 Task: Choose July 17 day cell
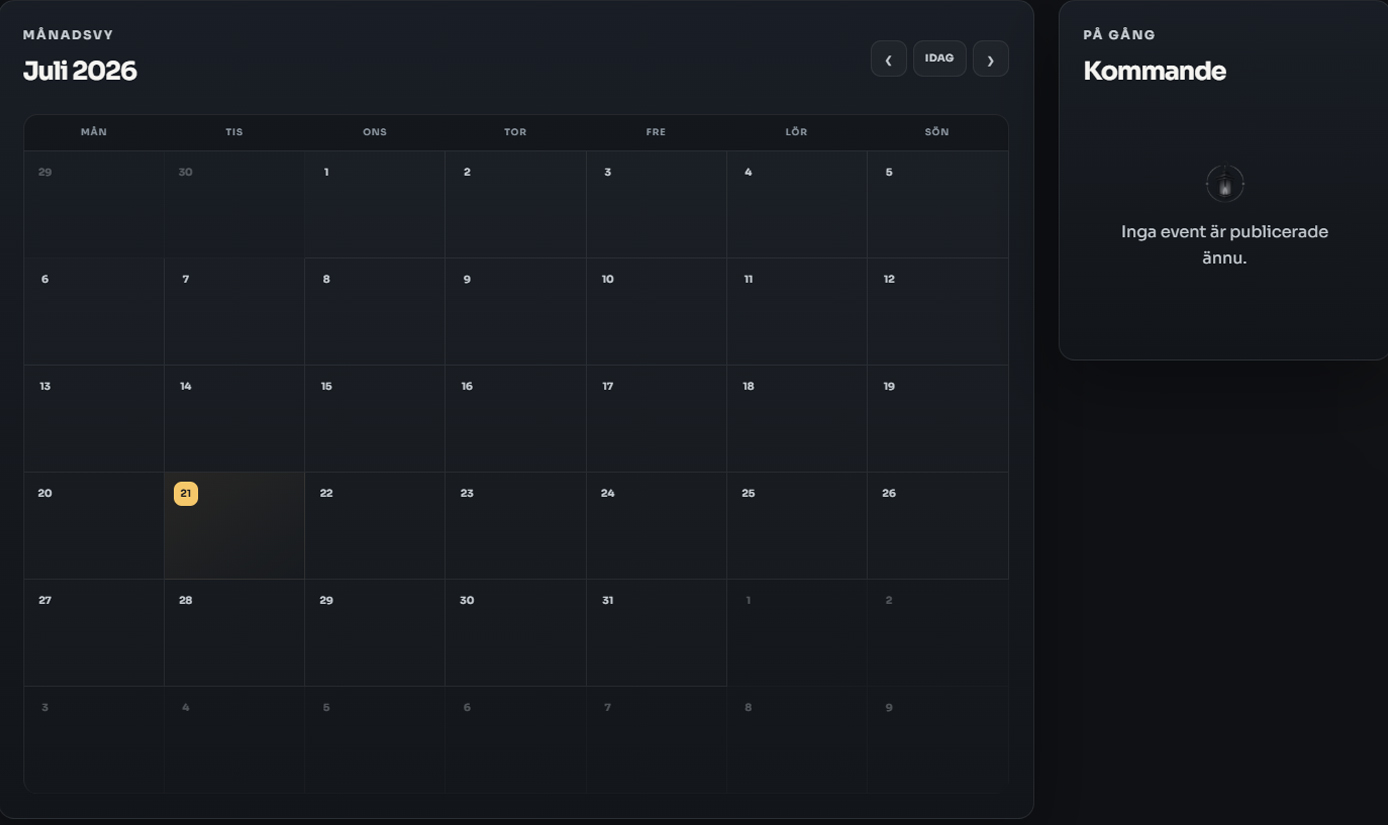[656, 418]
